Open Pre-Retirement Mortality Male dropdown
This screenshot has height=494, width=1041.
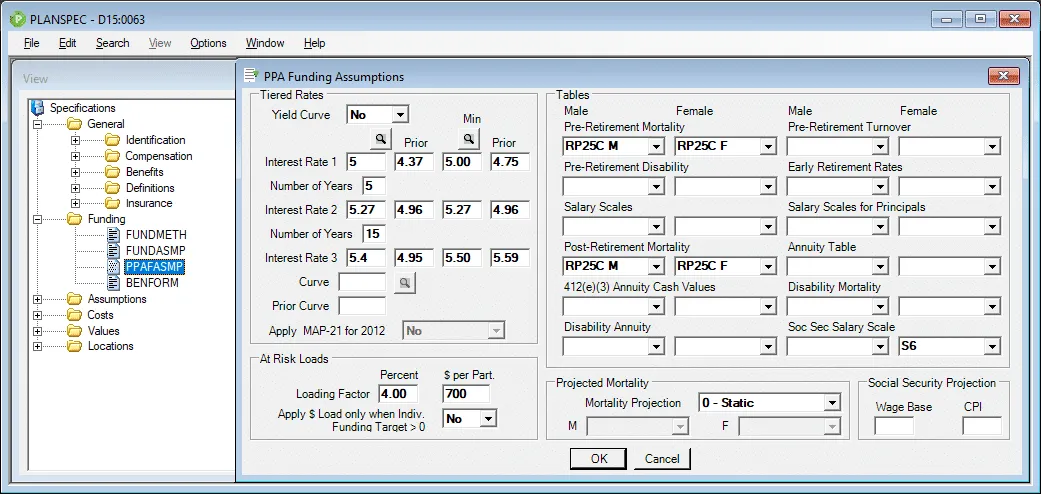655,147
